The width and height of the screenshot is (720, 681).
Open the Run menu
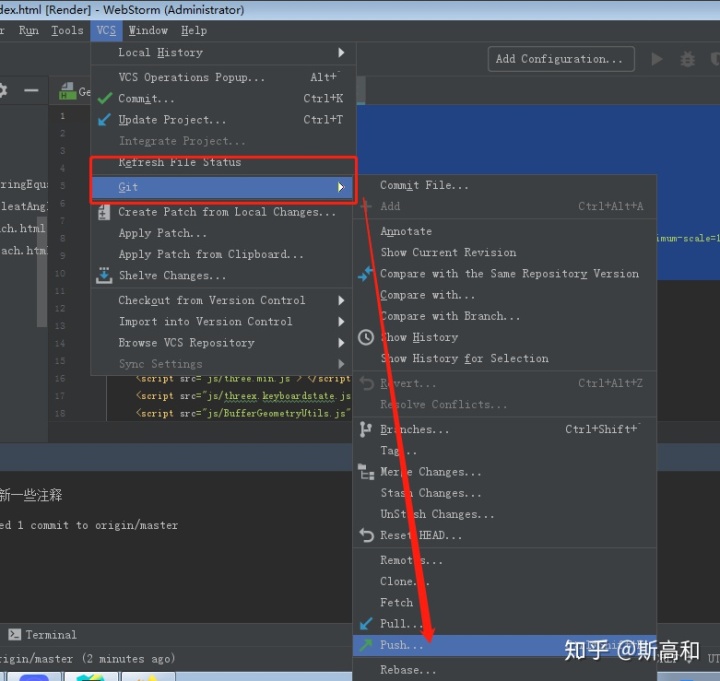(x=28, y=30)
